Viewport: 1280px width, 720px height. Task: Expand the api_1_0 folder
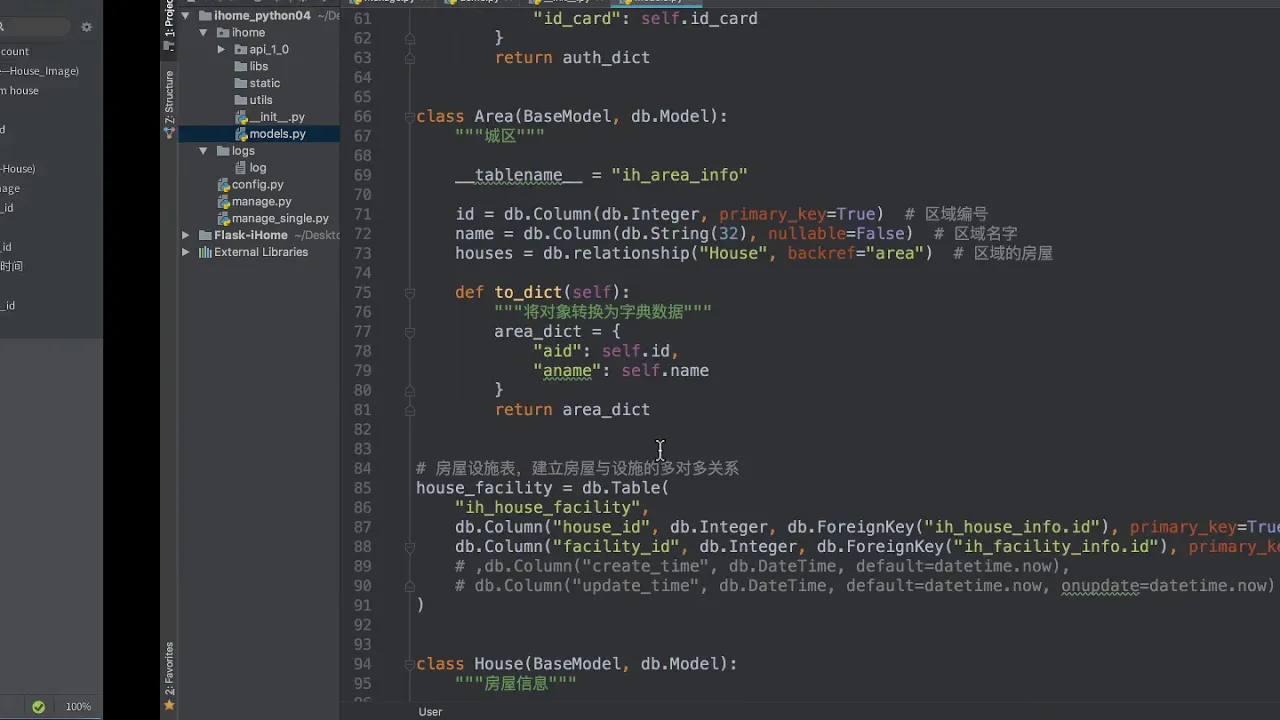[x=221, y=50]
